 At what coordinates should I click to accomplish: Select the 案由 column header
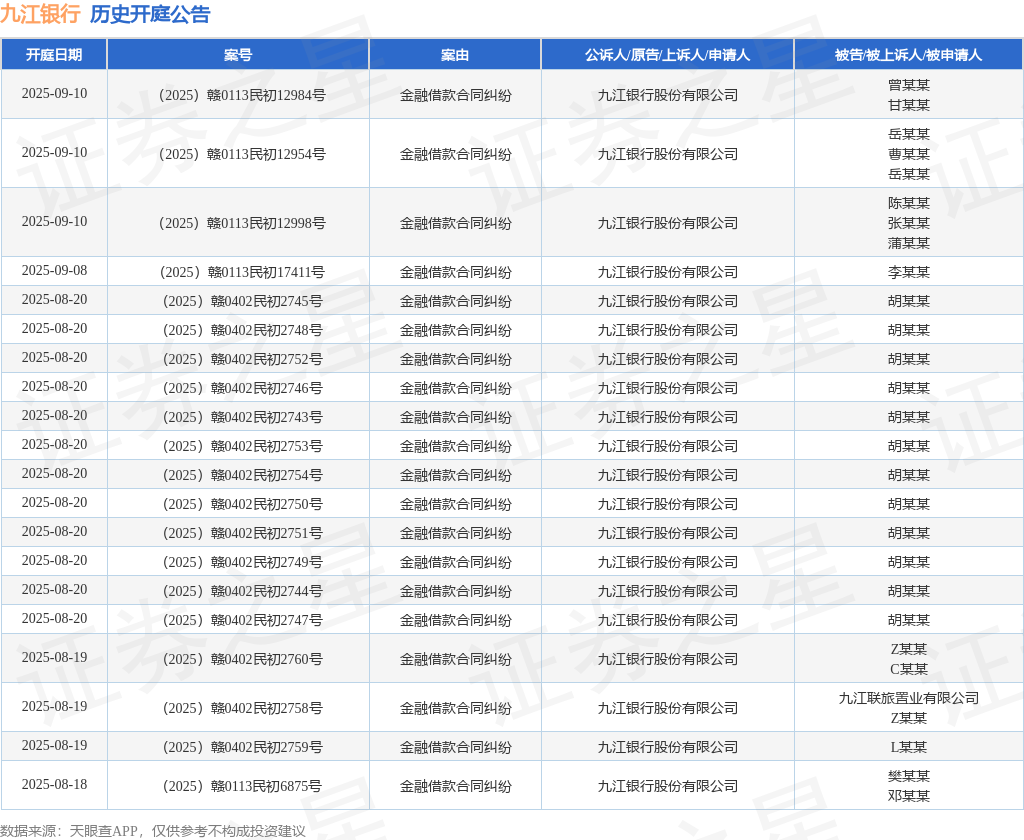(455, 55)
